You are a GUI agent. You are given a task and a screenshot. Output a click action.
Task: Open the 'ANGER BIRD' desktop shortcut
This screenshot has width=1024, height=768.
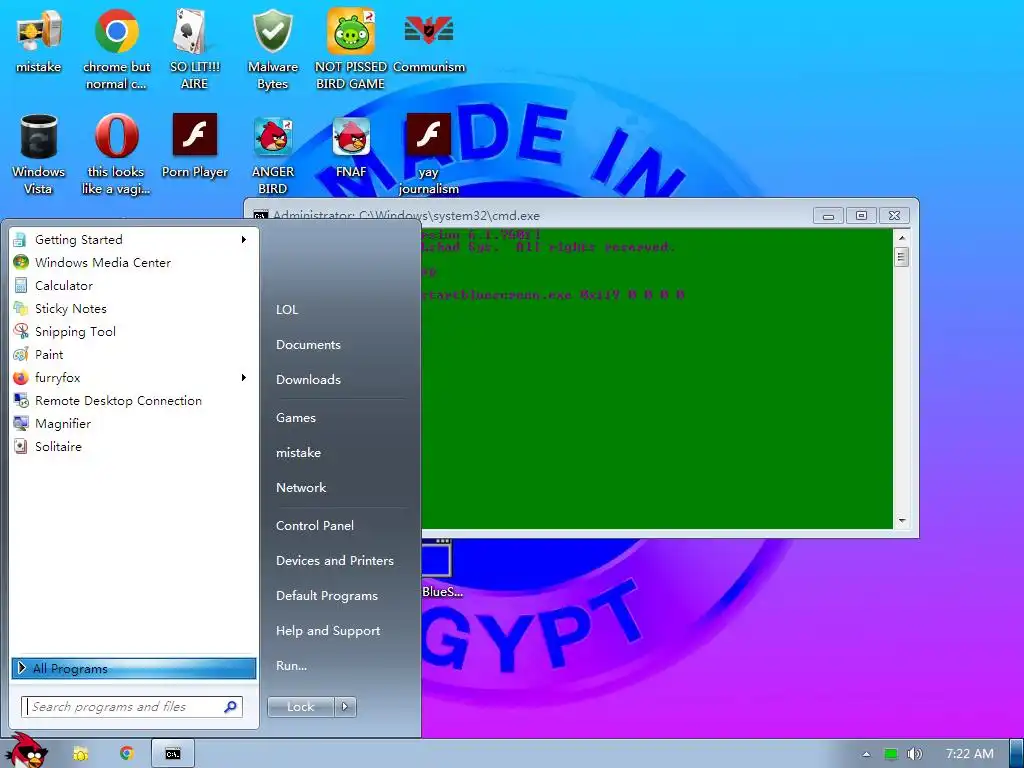coord(272,154)
